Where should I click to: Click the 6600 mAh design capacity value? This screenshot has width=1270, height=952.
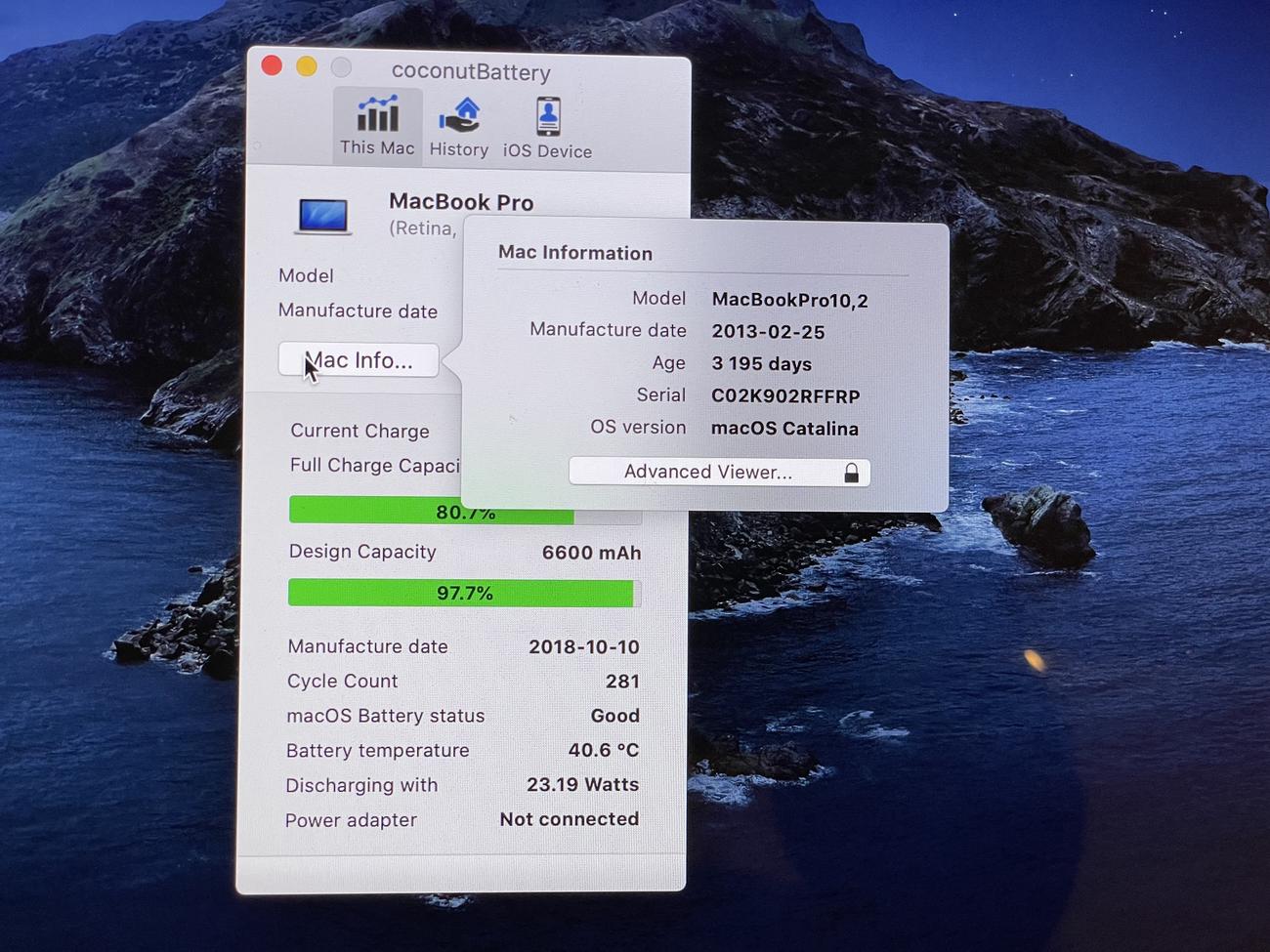591,553
